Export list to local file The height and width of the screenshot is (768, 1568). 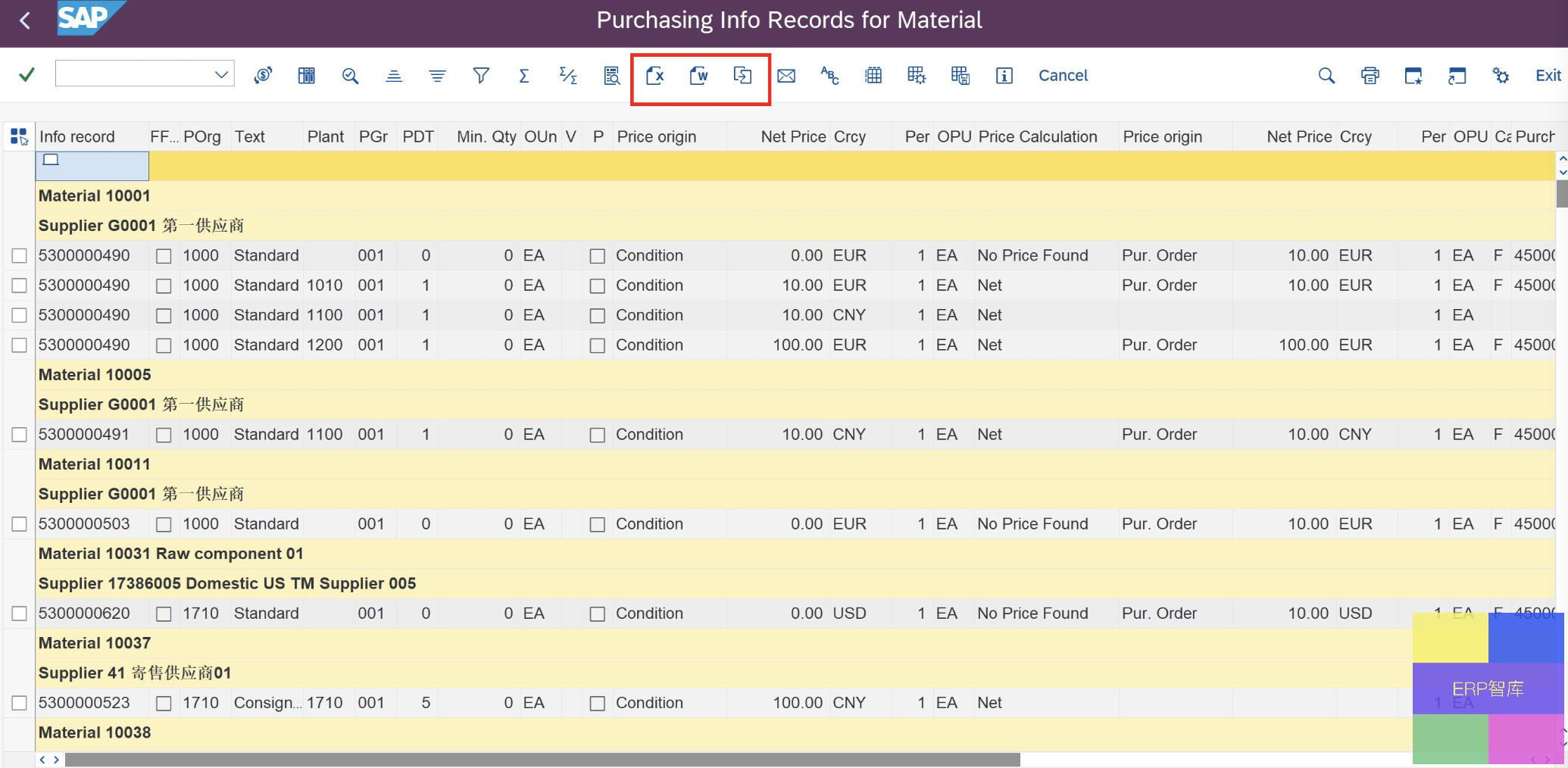[x=742, y=75]
